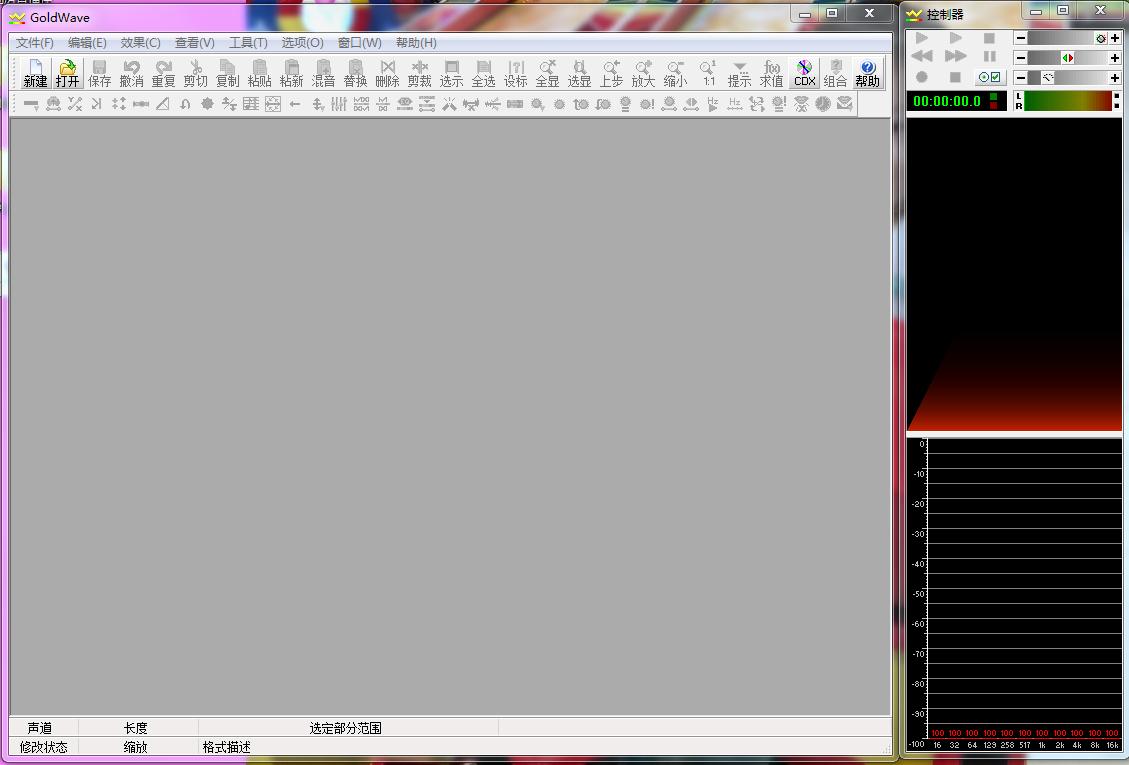This screenshot has width=1129, height=765.
Task: Open the 工具(T) tools menu
Action: click(x=248, y=43)
